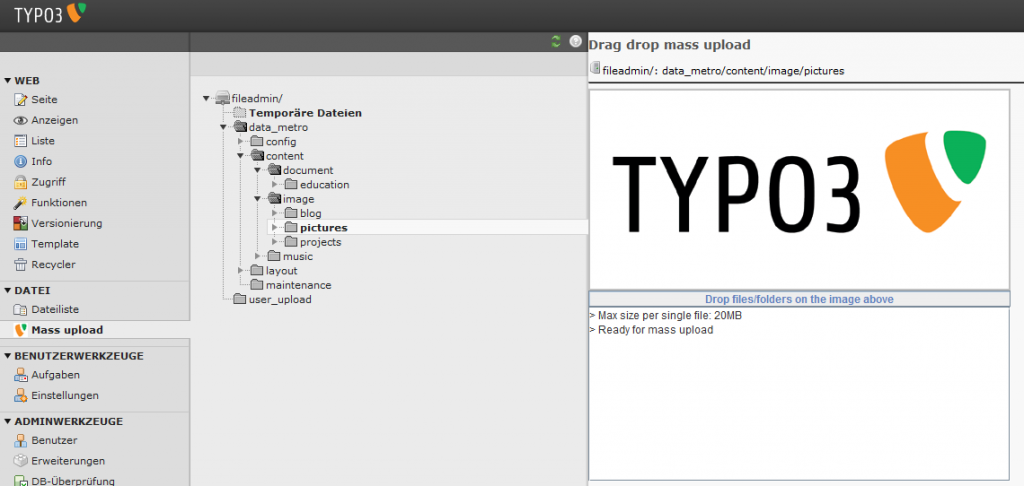This screenshot has width=1024, height=486.
Task: Collapse the BENUTZERWERKZEUGE group
Action: point(8,356)
